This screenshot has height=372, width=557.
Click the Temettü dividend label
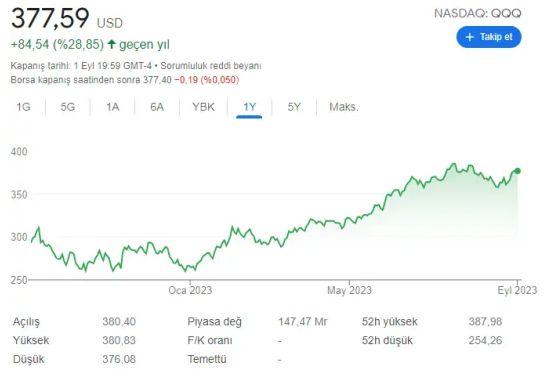tap(207, 359)
